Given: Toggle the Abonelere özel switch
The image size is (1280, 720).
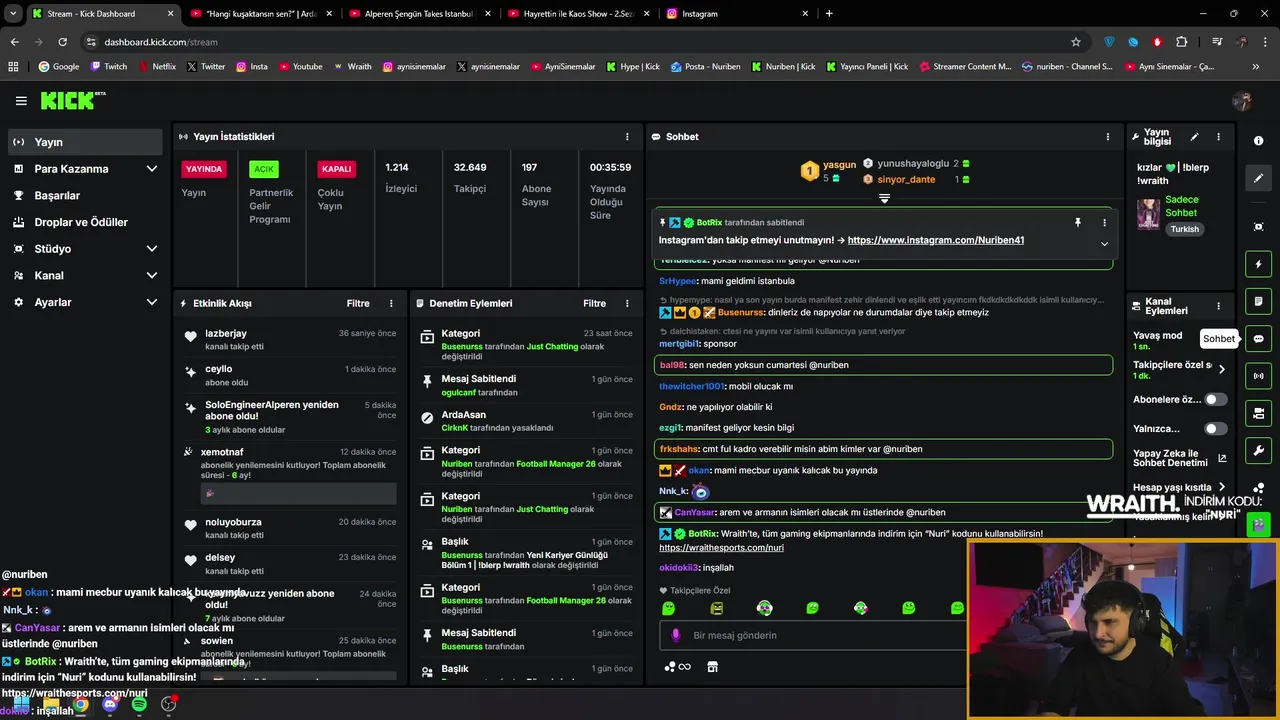Looking at the screenshot, I should (1215, 399).
